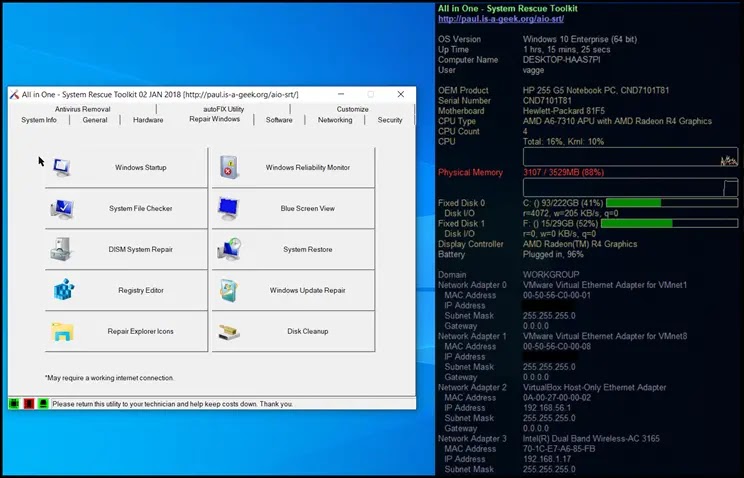Click 'AMD A6-7310 APU' CPU type text
The image size is (744, 478).
[x=554, y=121]
